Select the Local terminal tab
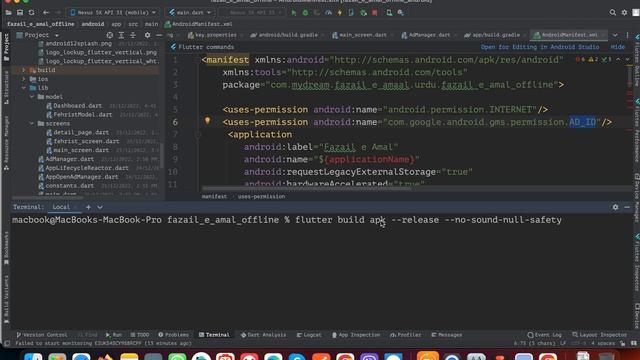Screen dimensions: 640x360 (61, 207)
